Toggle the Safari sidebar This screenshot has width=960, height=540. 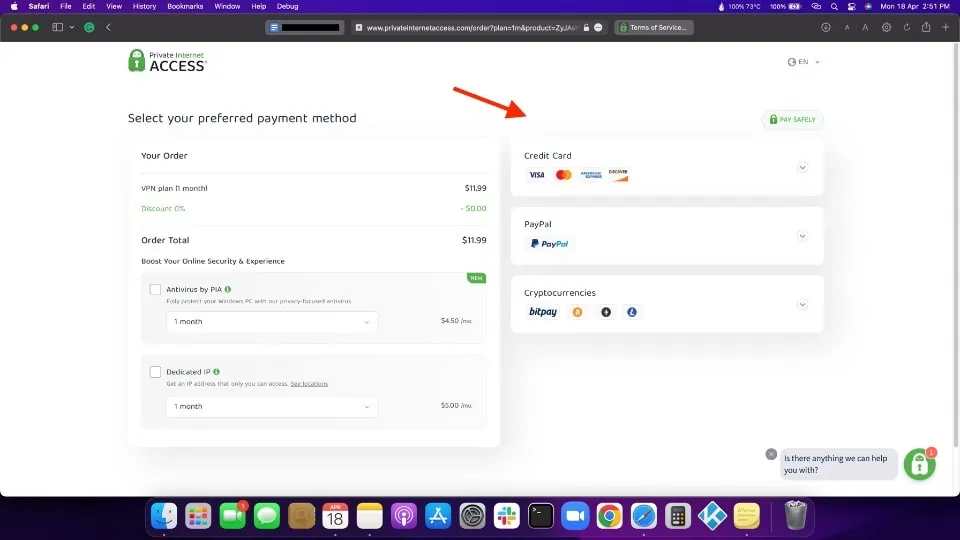coord(58,27)
